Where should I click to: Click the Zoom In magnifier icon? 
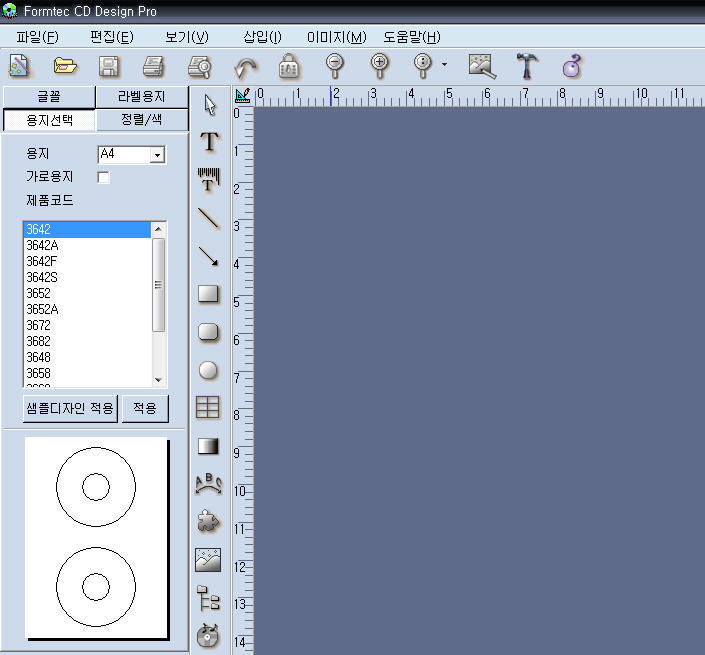(379, 66)
